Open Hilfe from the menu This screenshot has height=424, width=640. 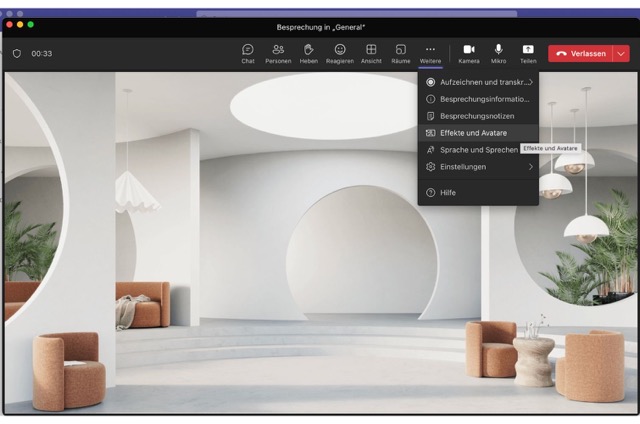coord(478,193)
